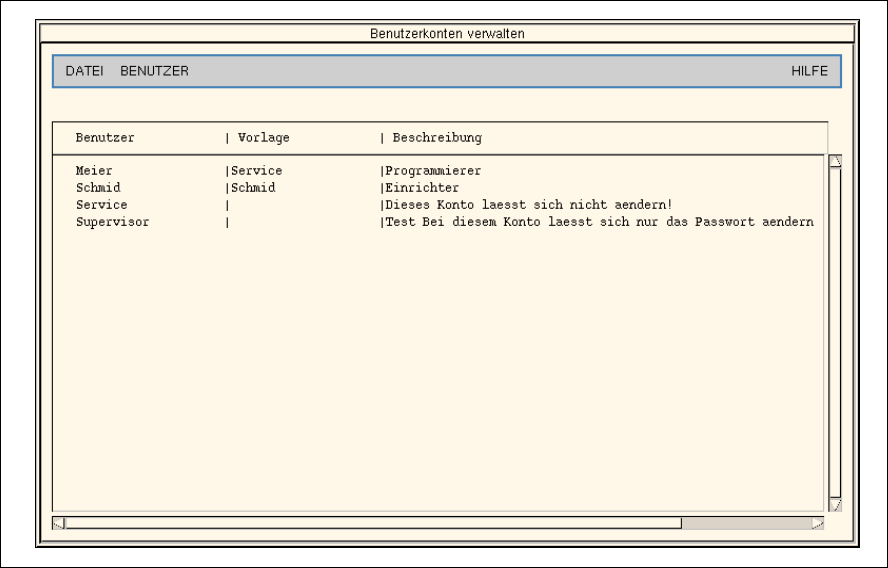Click the Benutzerkonten verwalten title bar

point(446,33)
